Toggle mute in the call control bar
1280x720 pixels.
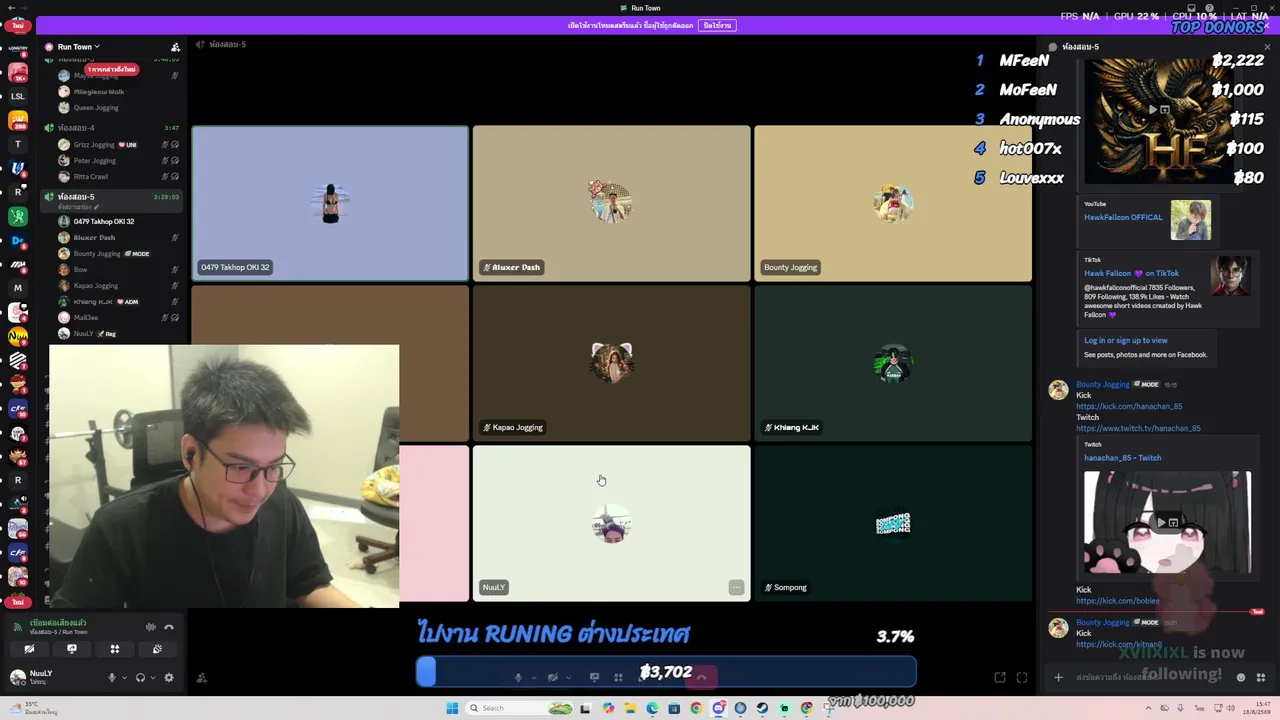point(518,677)
